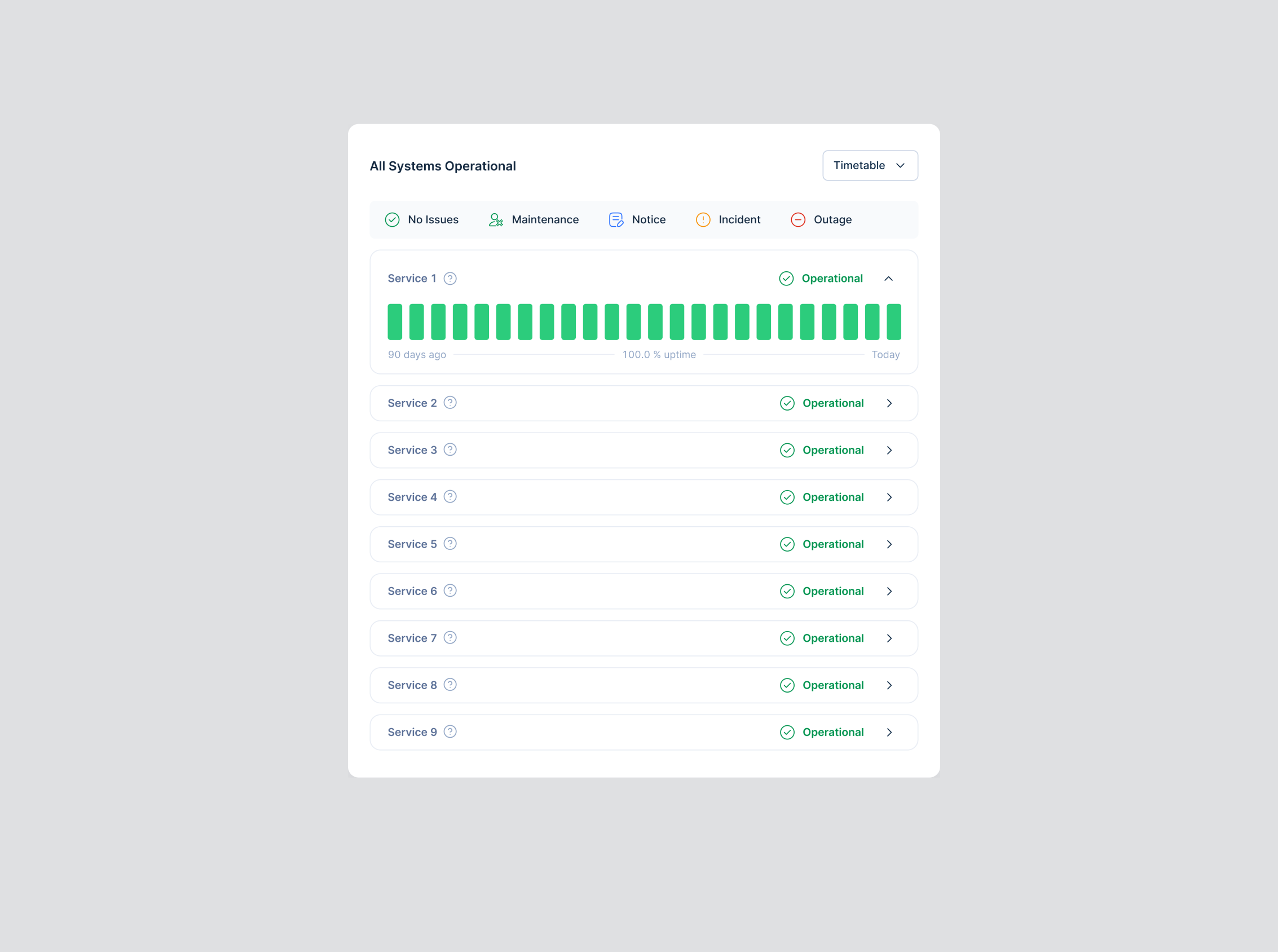Click the green check icon next to Service 9

pos(787,732)
